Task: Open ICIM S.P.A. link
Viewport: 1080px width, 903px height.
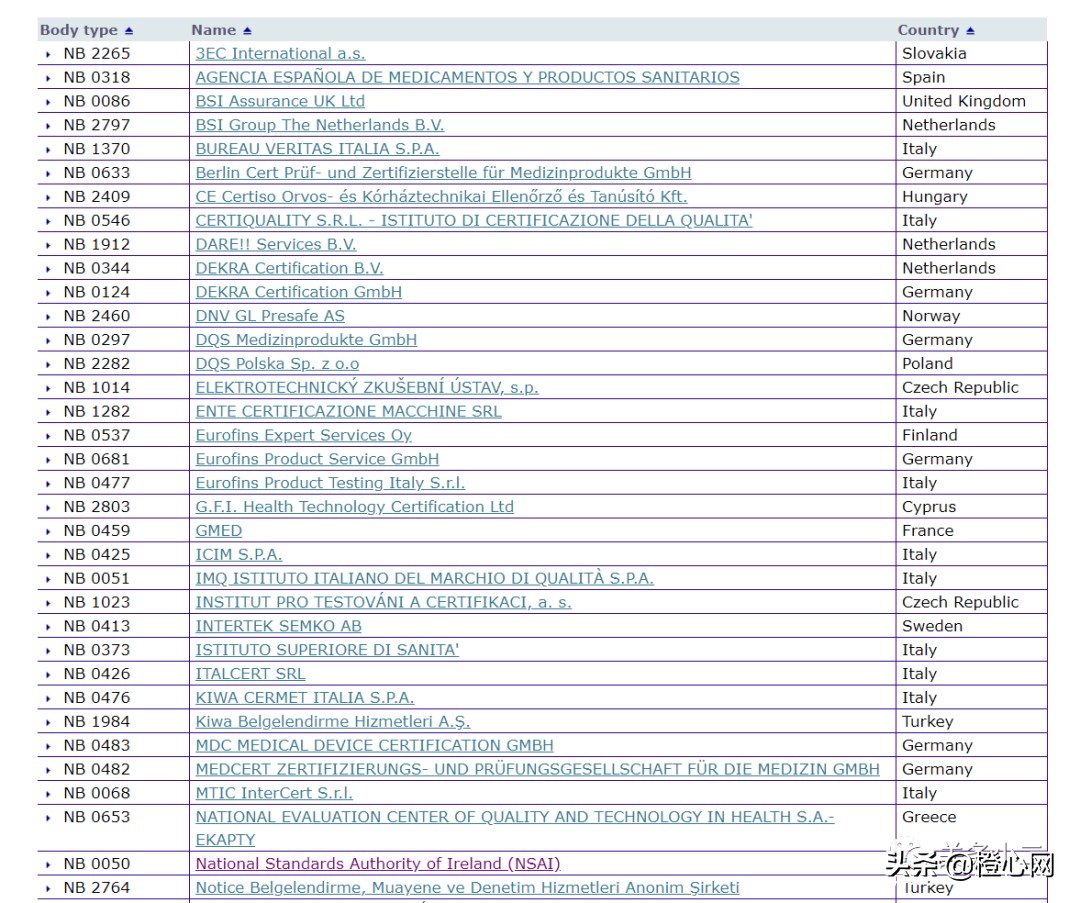Action: 239,554
